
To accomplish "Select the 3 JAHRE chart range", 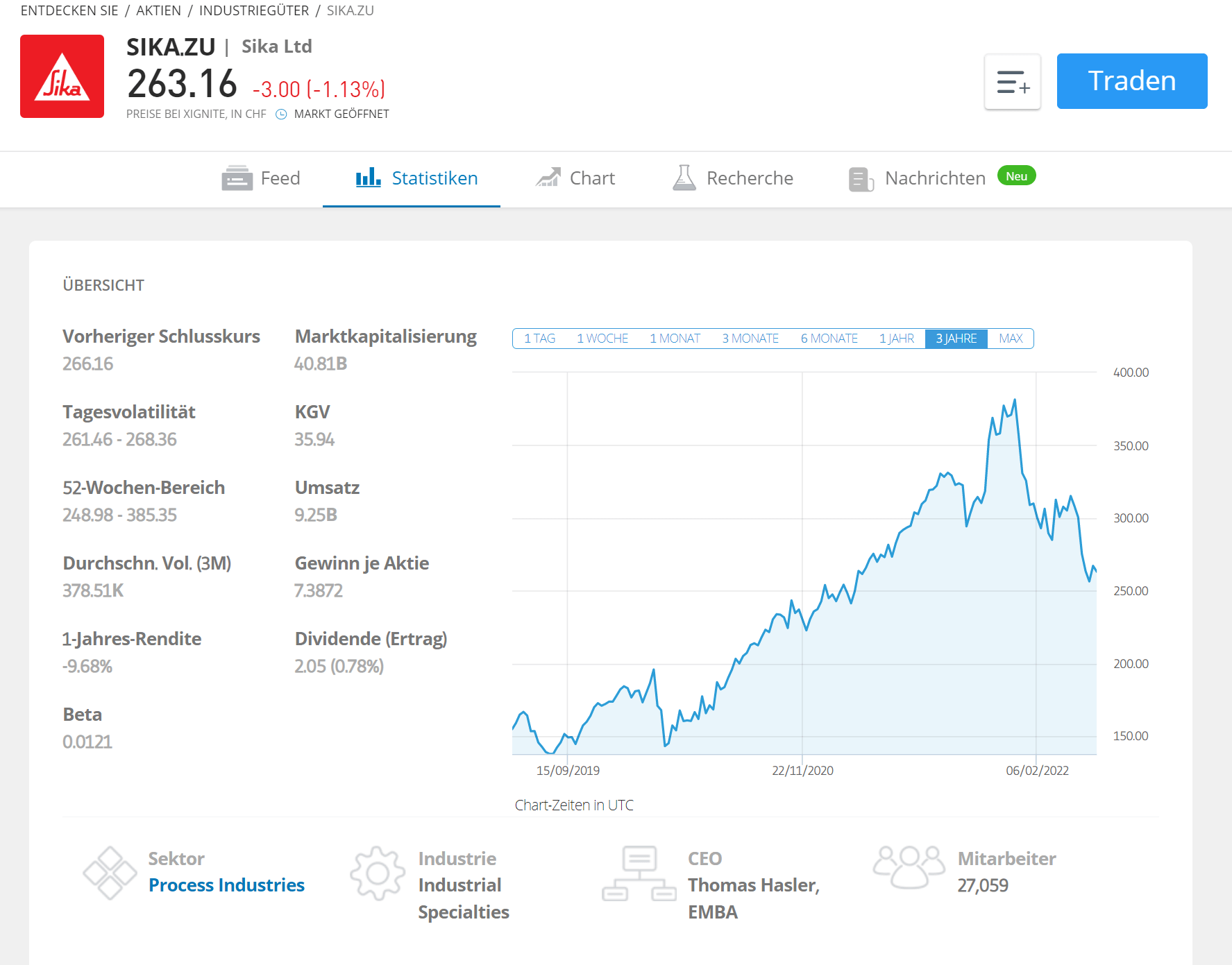I will (956, 339).
